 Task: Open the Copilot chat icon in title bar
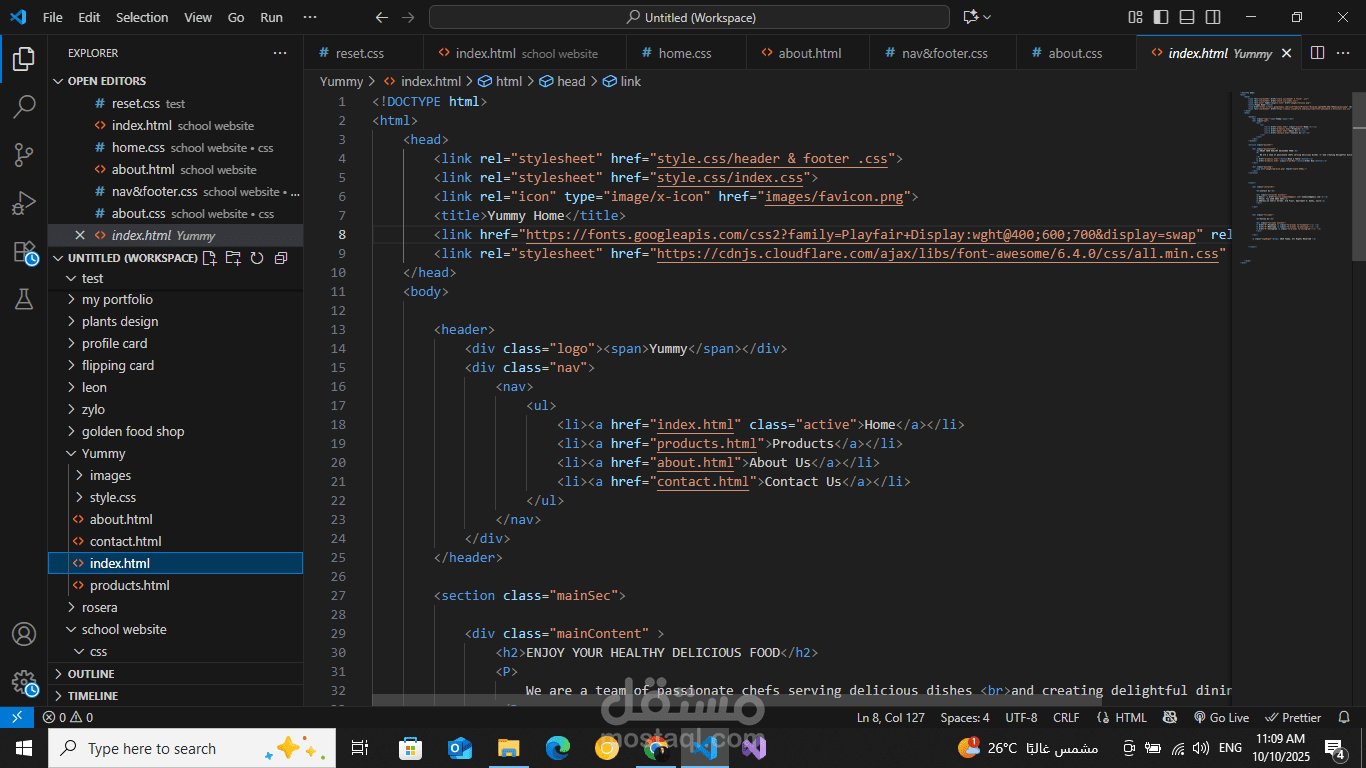click(x=970, y=17)
